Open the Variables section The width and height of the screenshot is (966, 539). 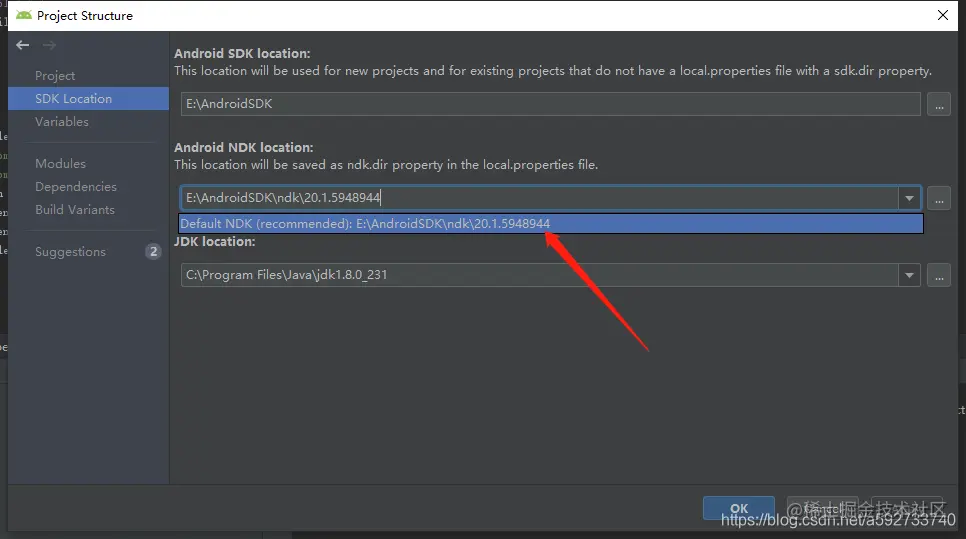[x=62, y=122]
